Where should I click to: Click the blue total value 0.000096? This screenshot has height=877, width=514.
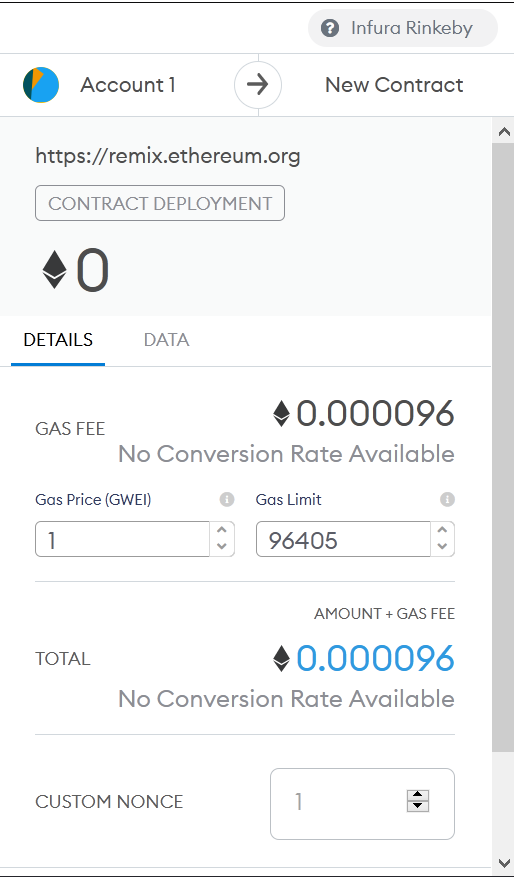tap(375, 658)
